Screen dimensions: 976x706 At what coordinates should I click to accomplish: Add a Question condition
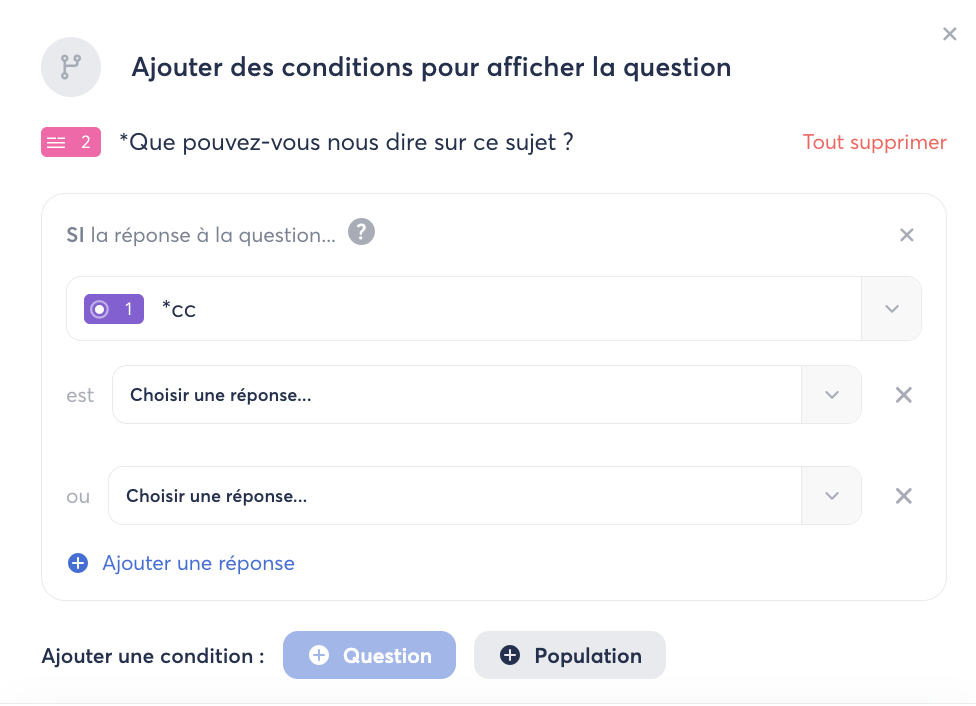tap(369, 656)
